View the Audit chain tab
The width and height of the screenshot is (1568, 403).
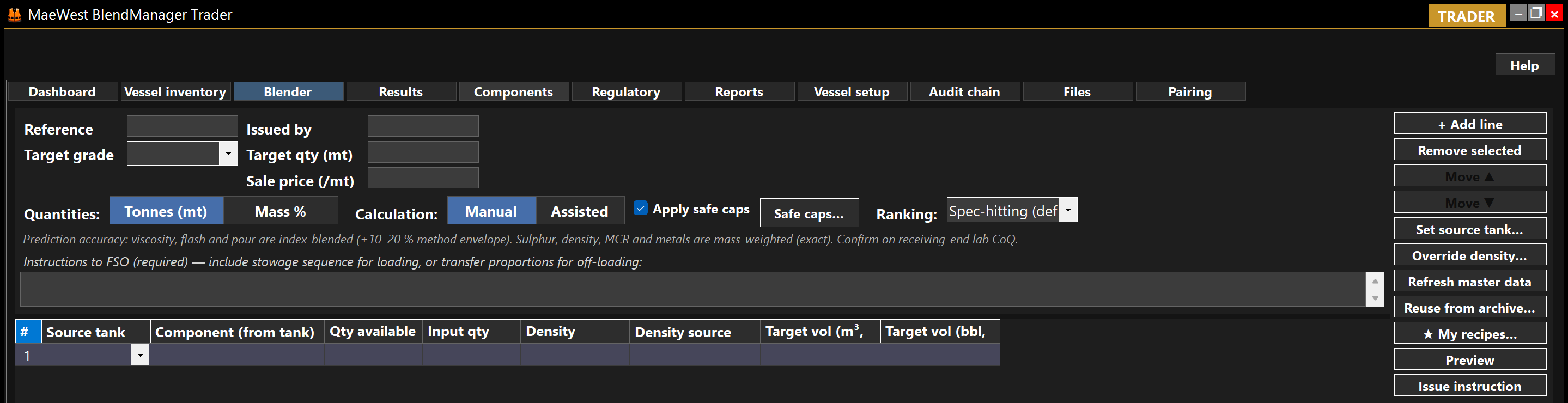coord(964,91)
